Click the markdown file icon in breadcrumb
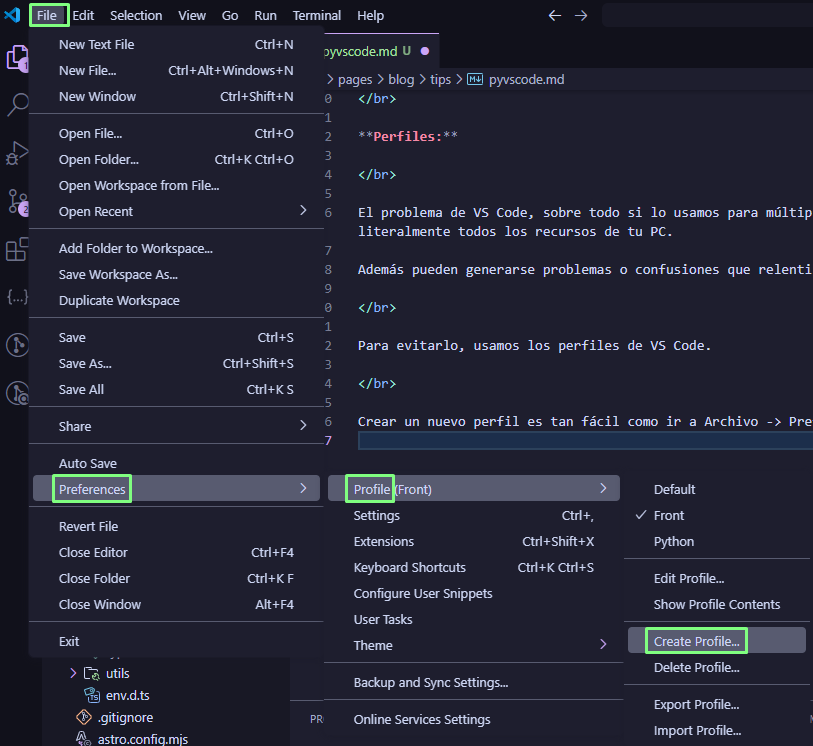This screenshot has width=813, height=746. click(x=475, y=79)
